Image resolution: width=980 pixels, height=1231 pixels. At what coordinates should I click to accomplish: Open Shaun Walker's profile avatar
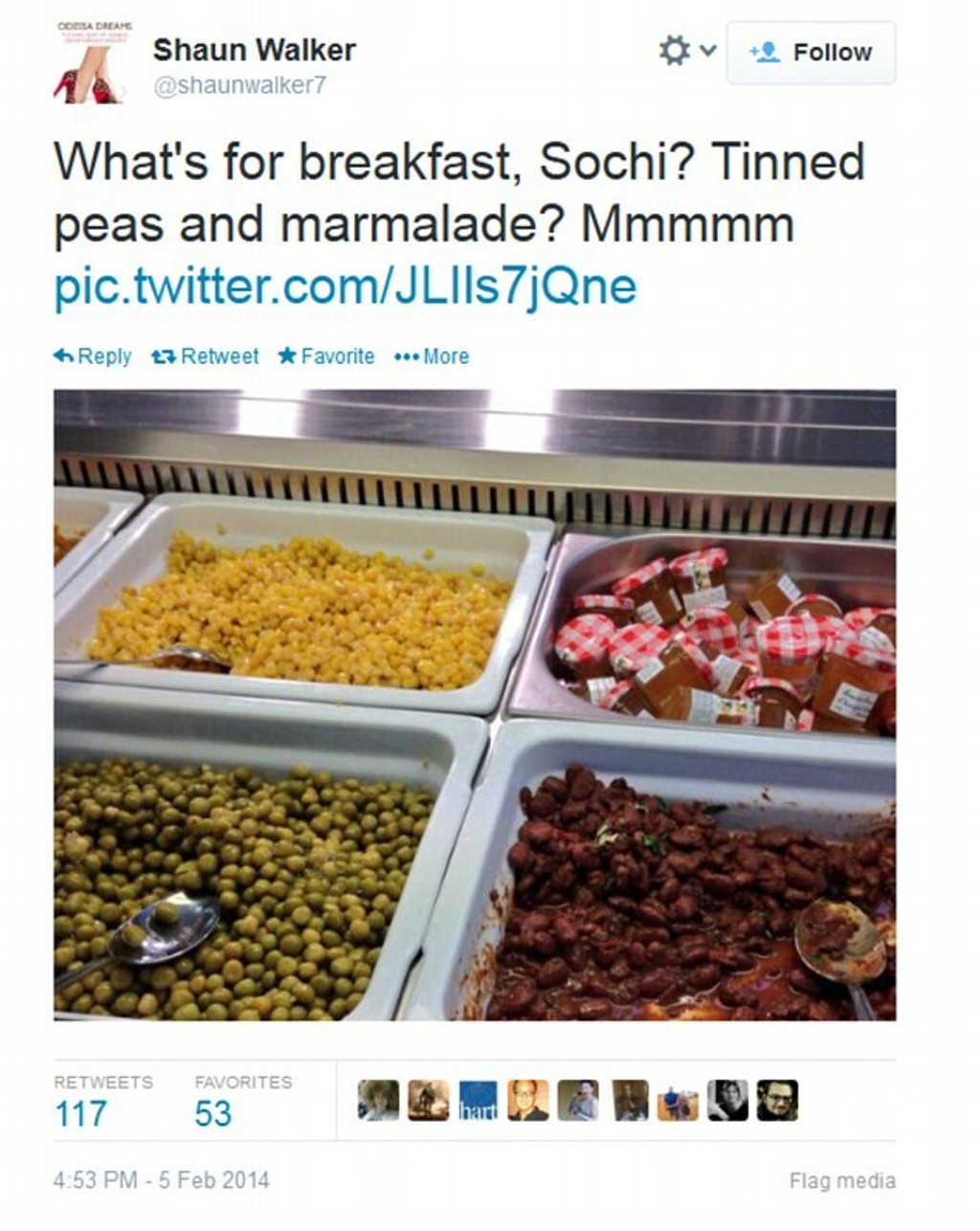(x=87, y=62)
